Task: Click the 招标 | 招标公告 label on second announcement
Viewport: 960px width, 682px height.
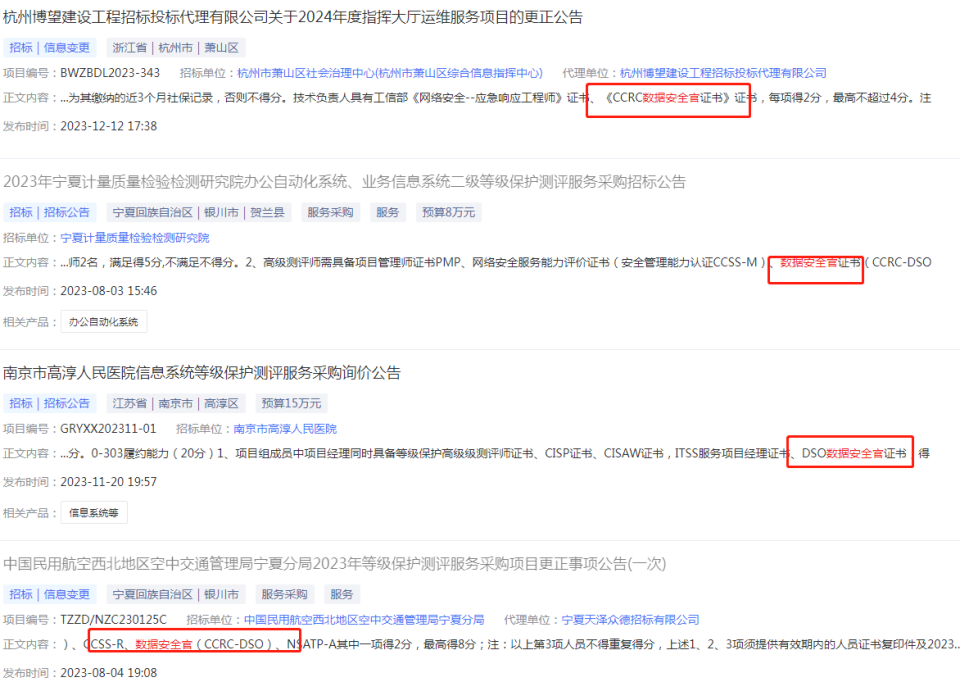Action: (48, 211)
